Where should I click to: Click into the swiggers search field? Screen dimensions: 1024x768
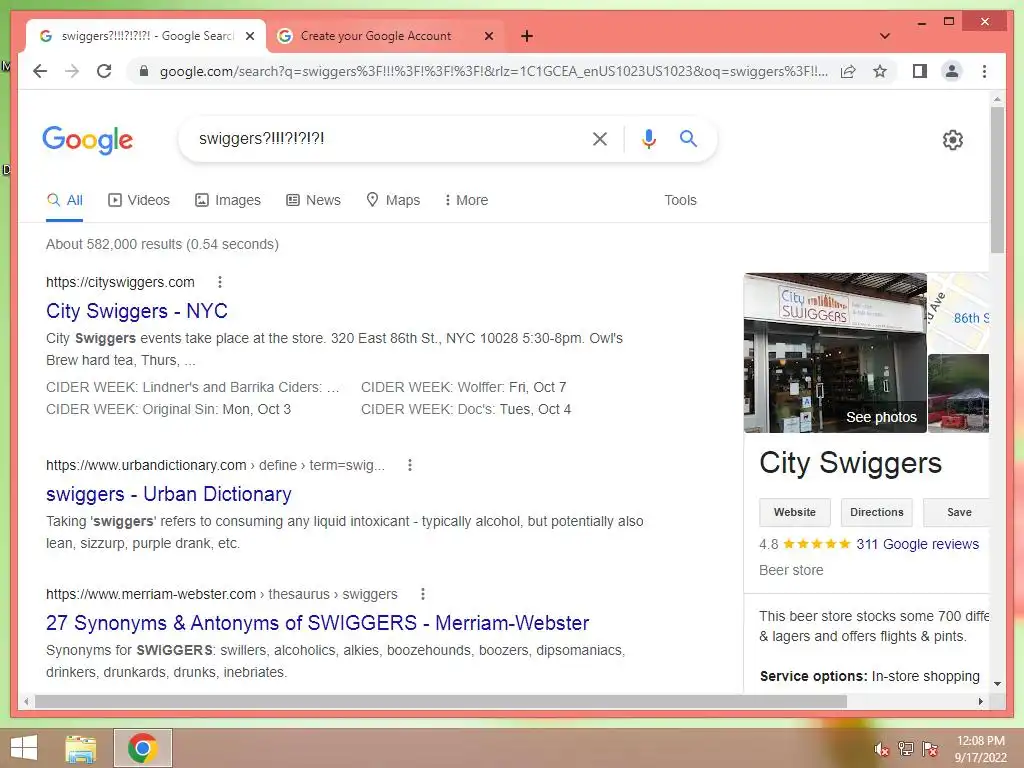click(385, 138)
